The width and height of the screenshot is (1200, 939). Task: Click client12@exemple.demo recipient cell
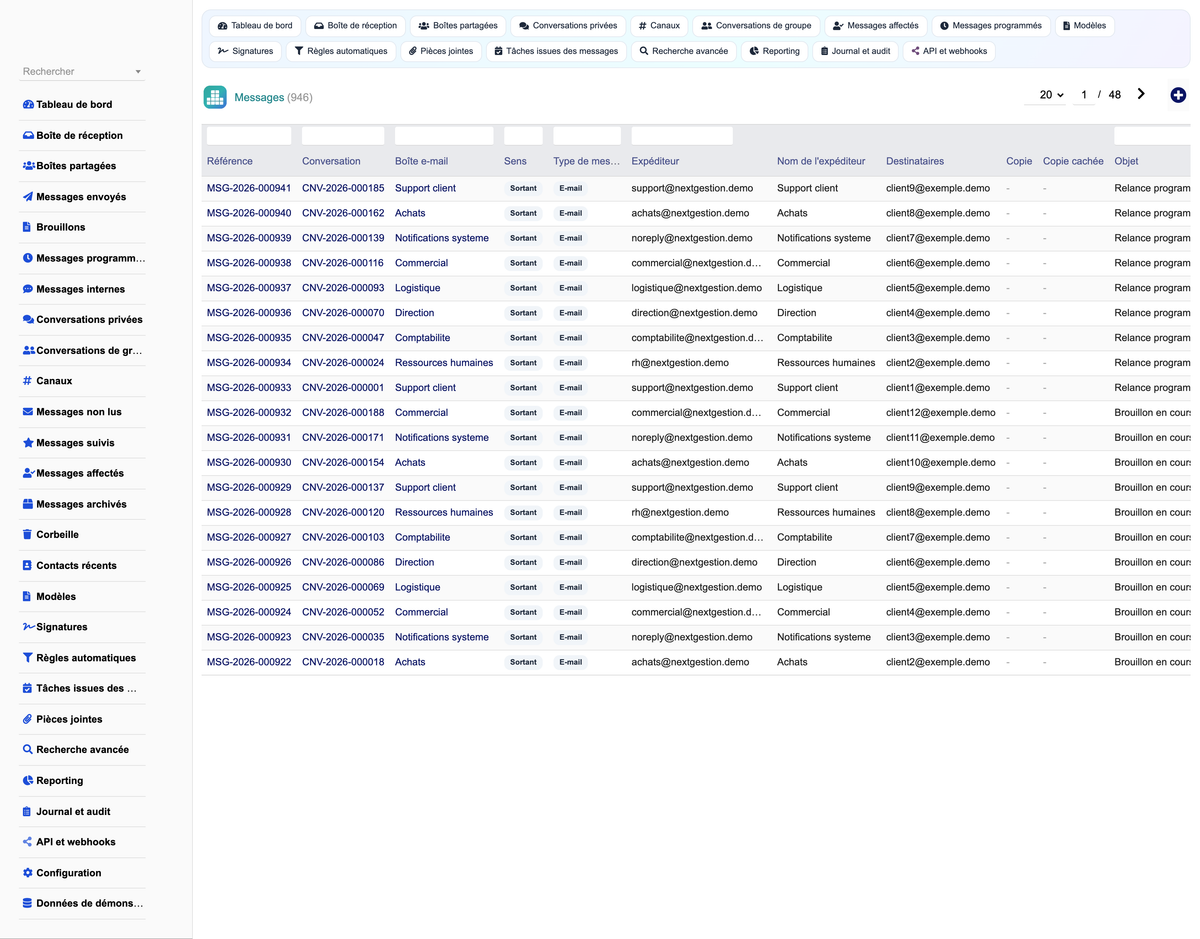tap(941, 413)
